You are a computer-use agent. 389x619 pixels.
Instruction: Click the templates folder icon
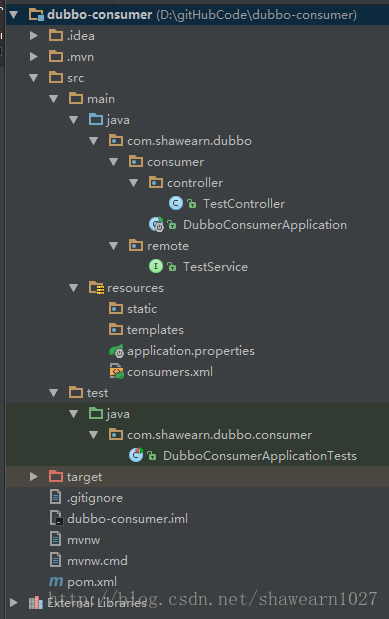116,329
